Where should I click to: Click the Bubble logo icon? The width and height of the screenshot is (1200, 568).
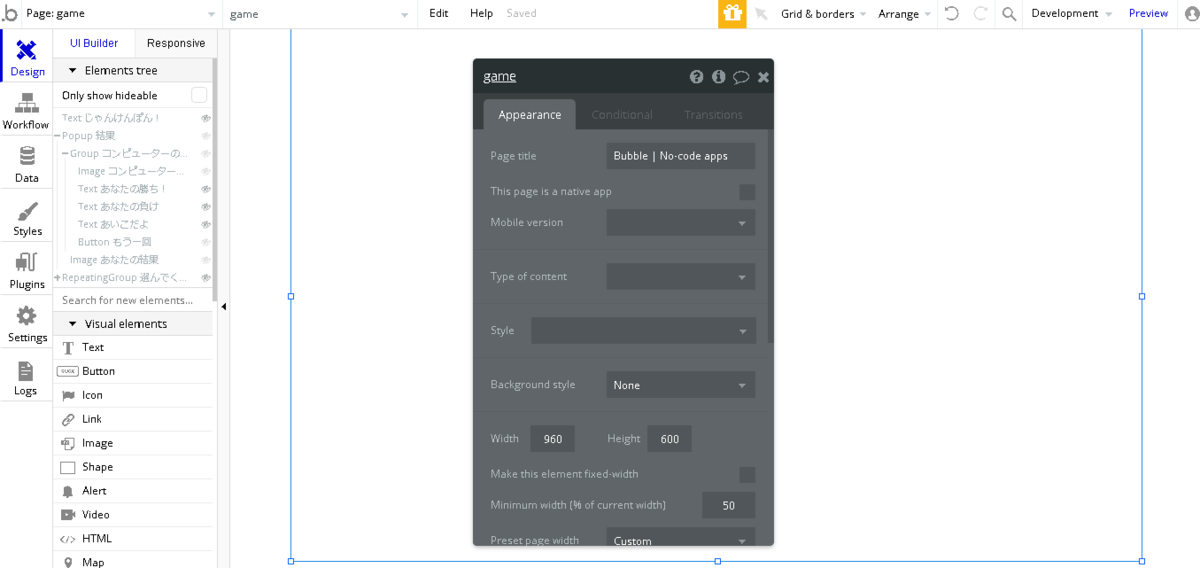(10, 13)
